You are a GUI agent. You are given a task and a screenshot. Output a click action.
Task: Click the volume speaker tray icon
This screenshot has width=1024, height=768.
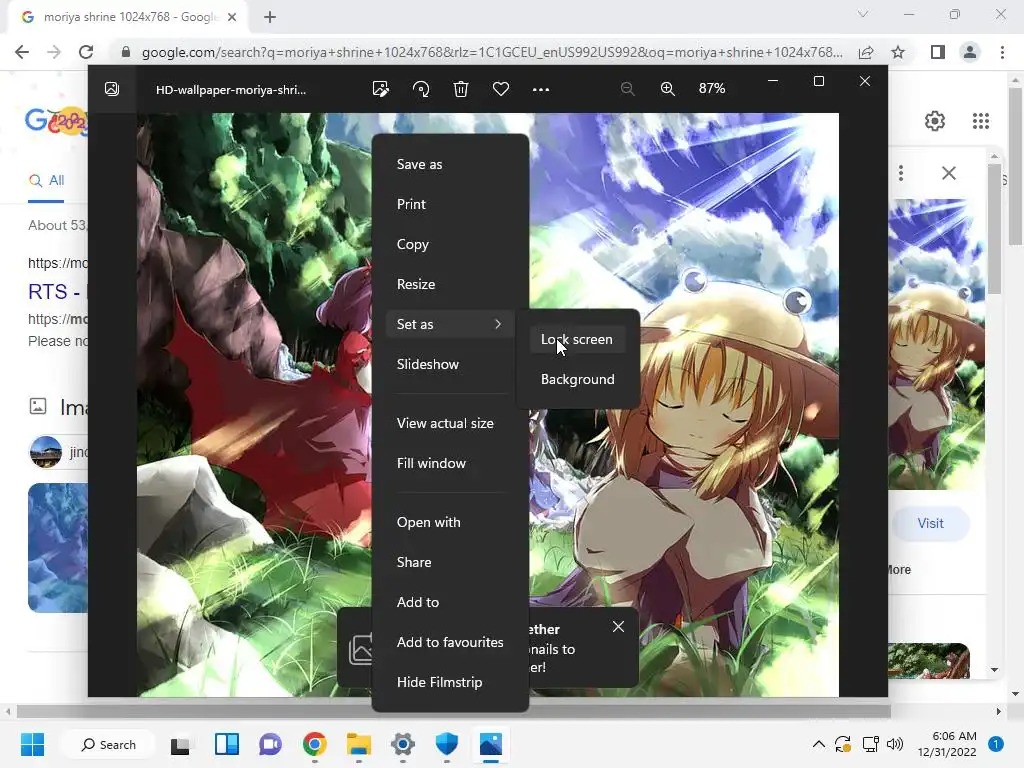pyautogui.click(x=895, y=744)
